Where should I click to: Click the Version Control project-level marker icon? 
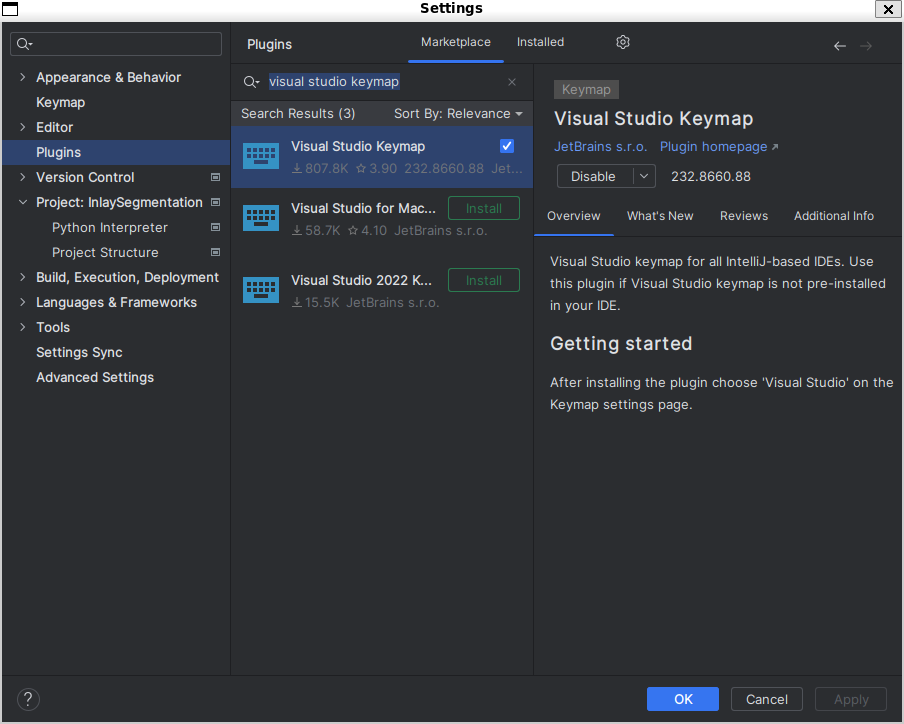(x=216, y=177)
